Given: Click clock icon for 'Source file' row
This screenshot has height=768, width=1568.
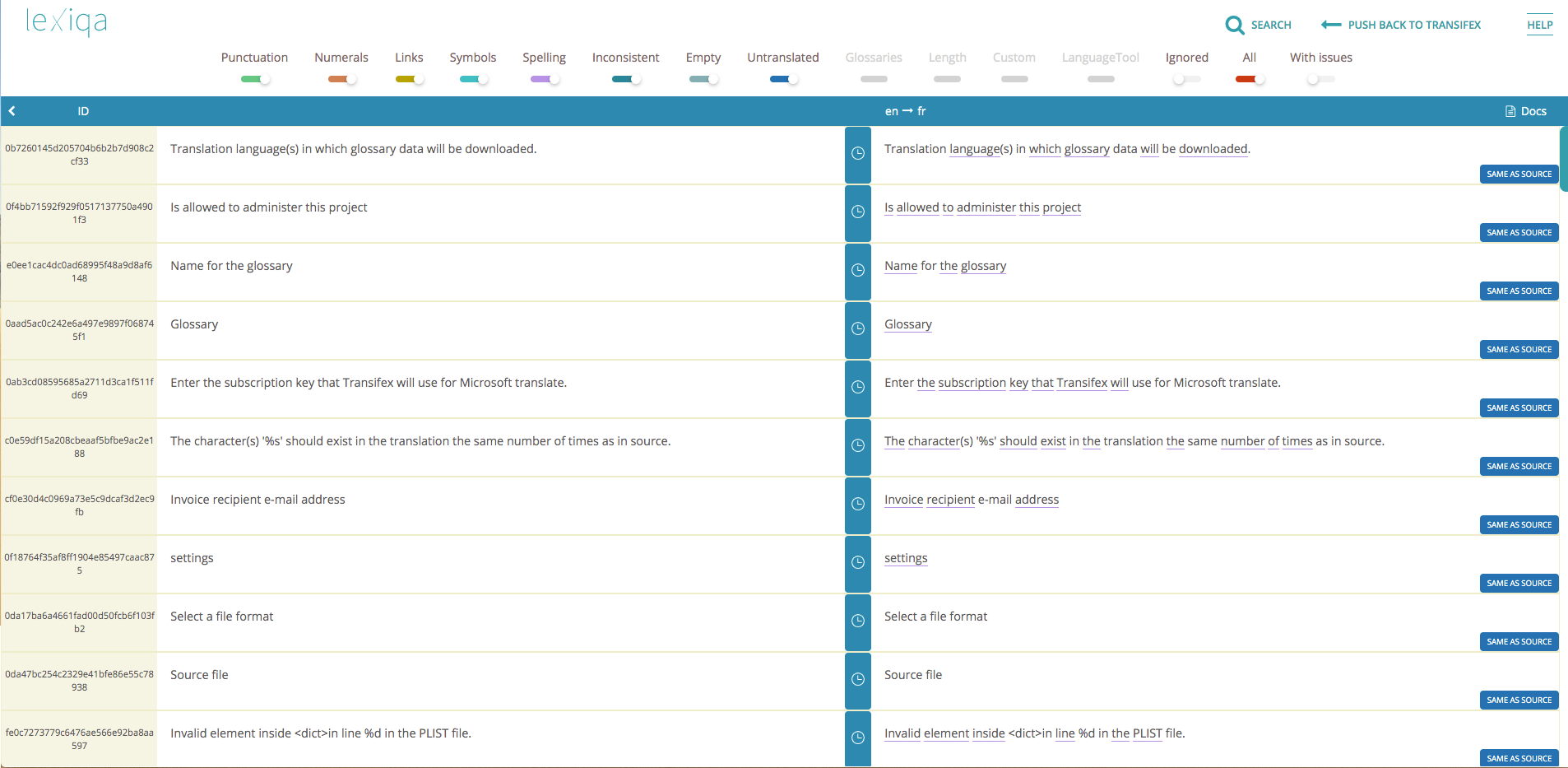Looking at the screenshot, I should pos(857,680).
